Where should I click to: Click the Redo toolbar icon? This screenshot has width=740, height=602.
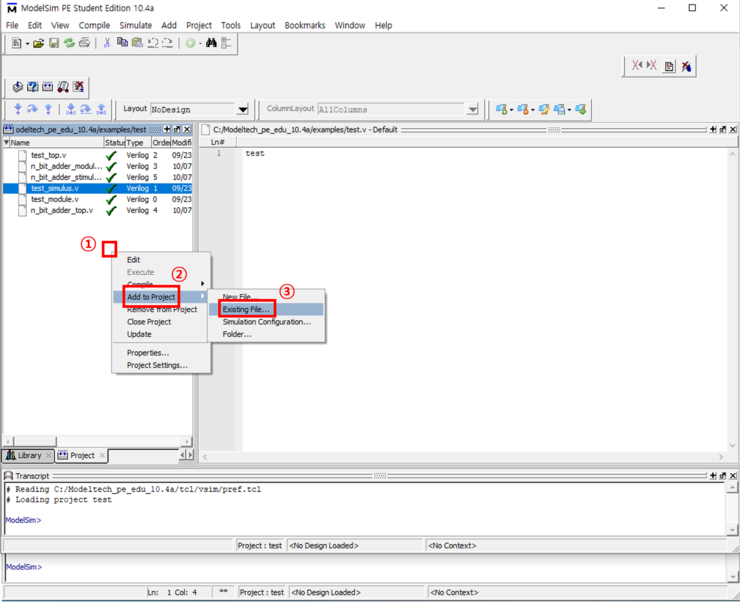[168, 43]
